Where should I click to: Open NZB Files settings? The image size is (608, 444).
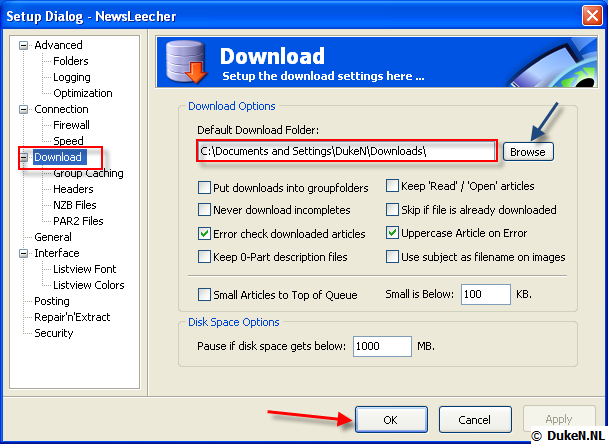coord(74,205)
